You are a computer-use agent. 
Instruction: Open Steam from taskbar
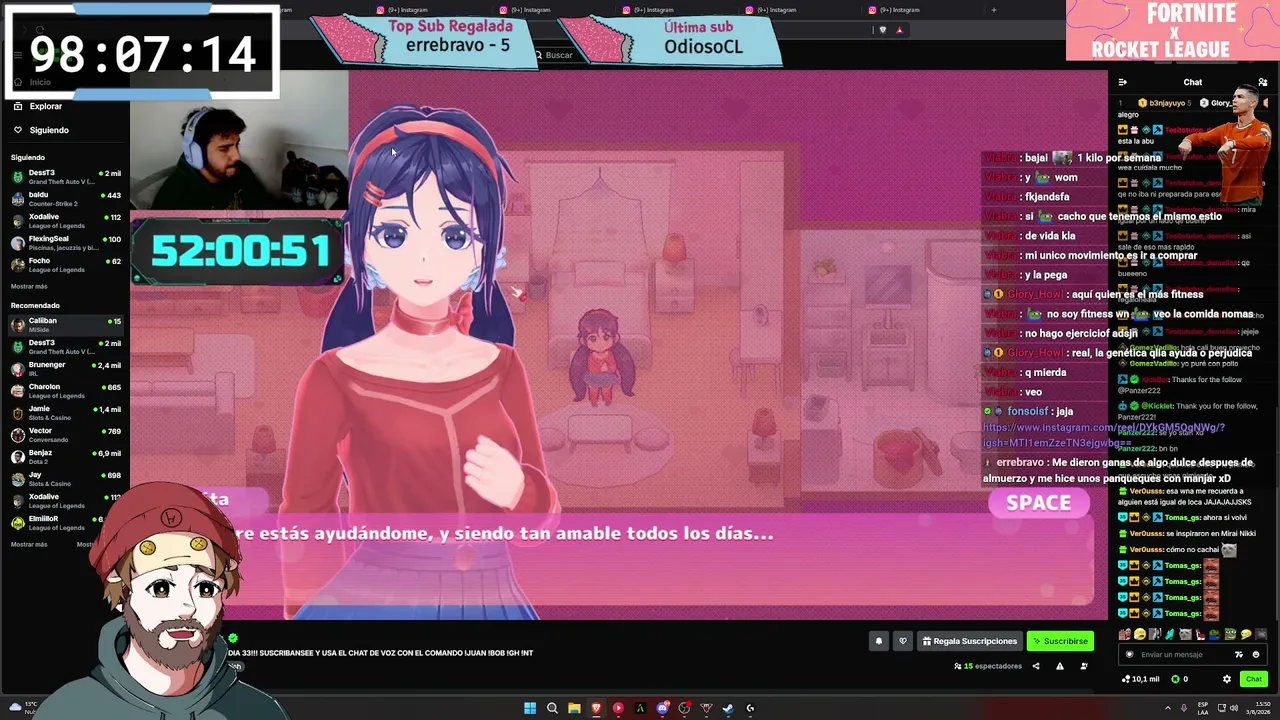pos(728,708)
